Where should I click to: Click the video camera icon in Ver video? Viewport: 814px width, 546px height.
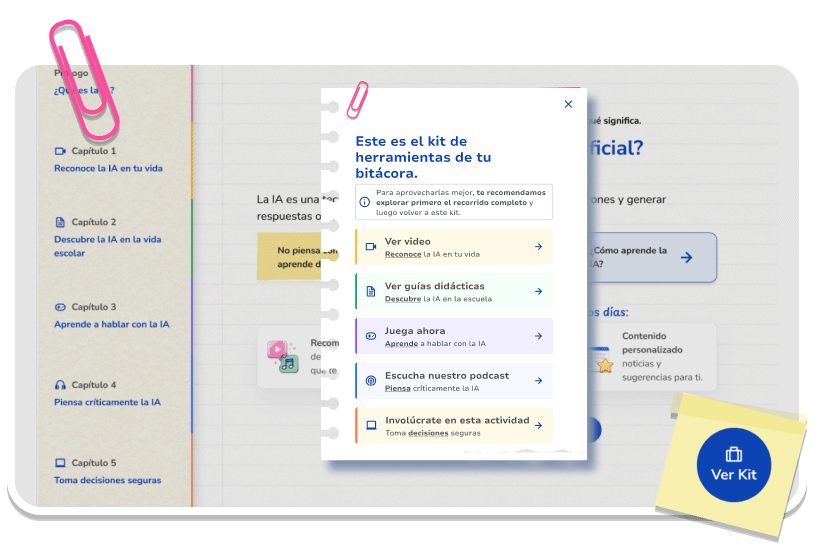[x=371, y=247]
